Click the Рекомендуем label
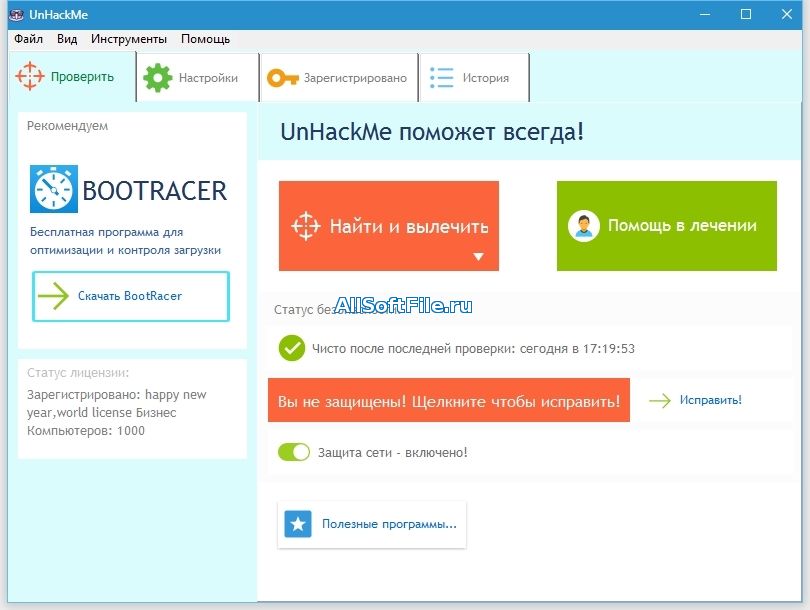 pos(68,126)
